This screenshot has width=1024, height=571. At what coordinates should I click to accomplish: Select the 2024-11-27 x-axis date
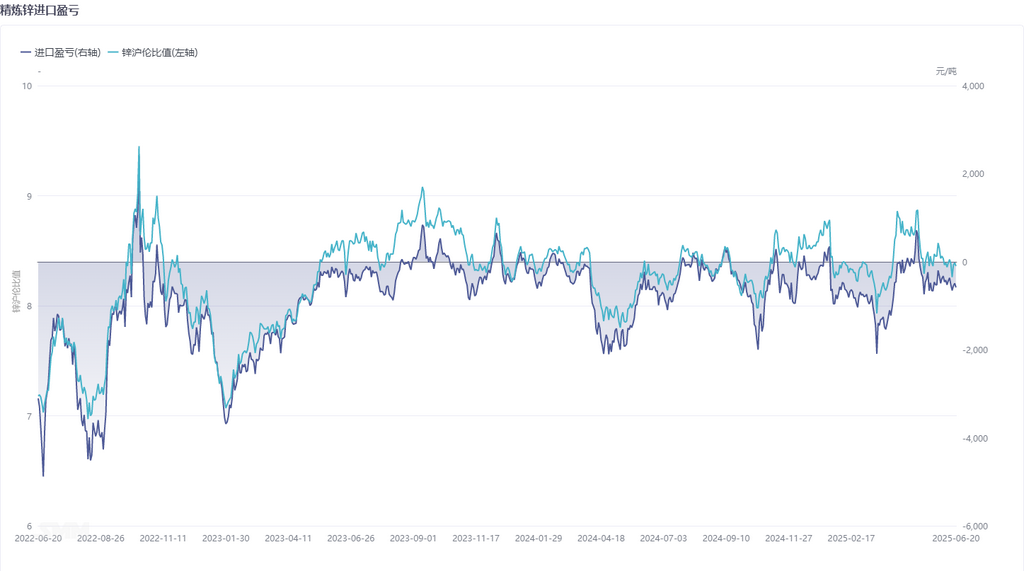tap(789, 538)
